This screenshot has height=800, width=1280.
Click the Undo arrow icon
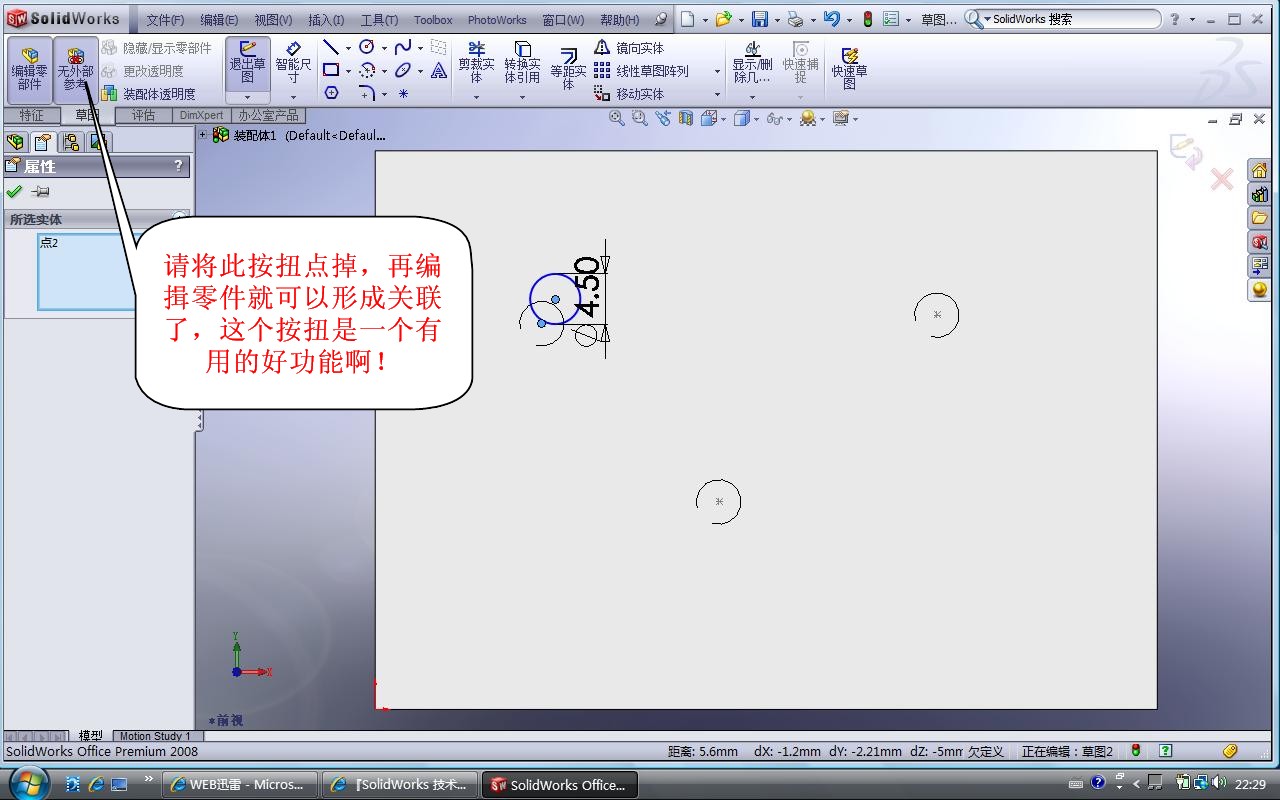tap(831, 19)
